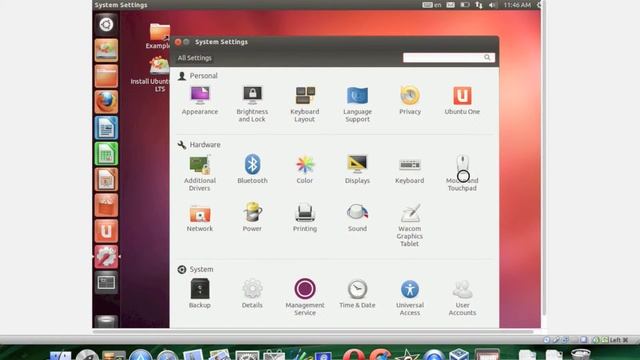Launch LibreOffice Impress from launcher
The width and height of the screenshot is (640, 360).
[106, 179]
